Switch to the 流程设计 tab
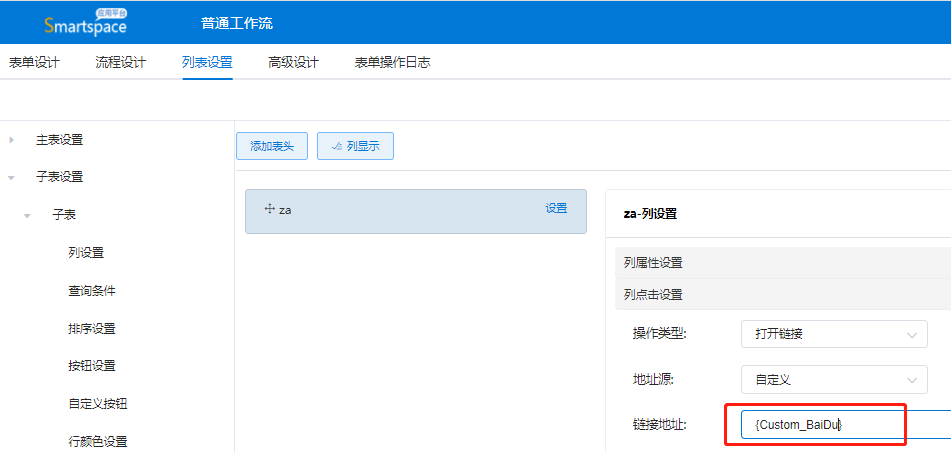951x453 pixels. click(x=120, y=63)
